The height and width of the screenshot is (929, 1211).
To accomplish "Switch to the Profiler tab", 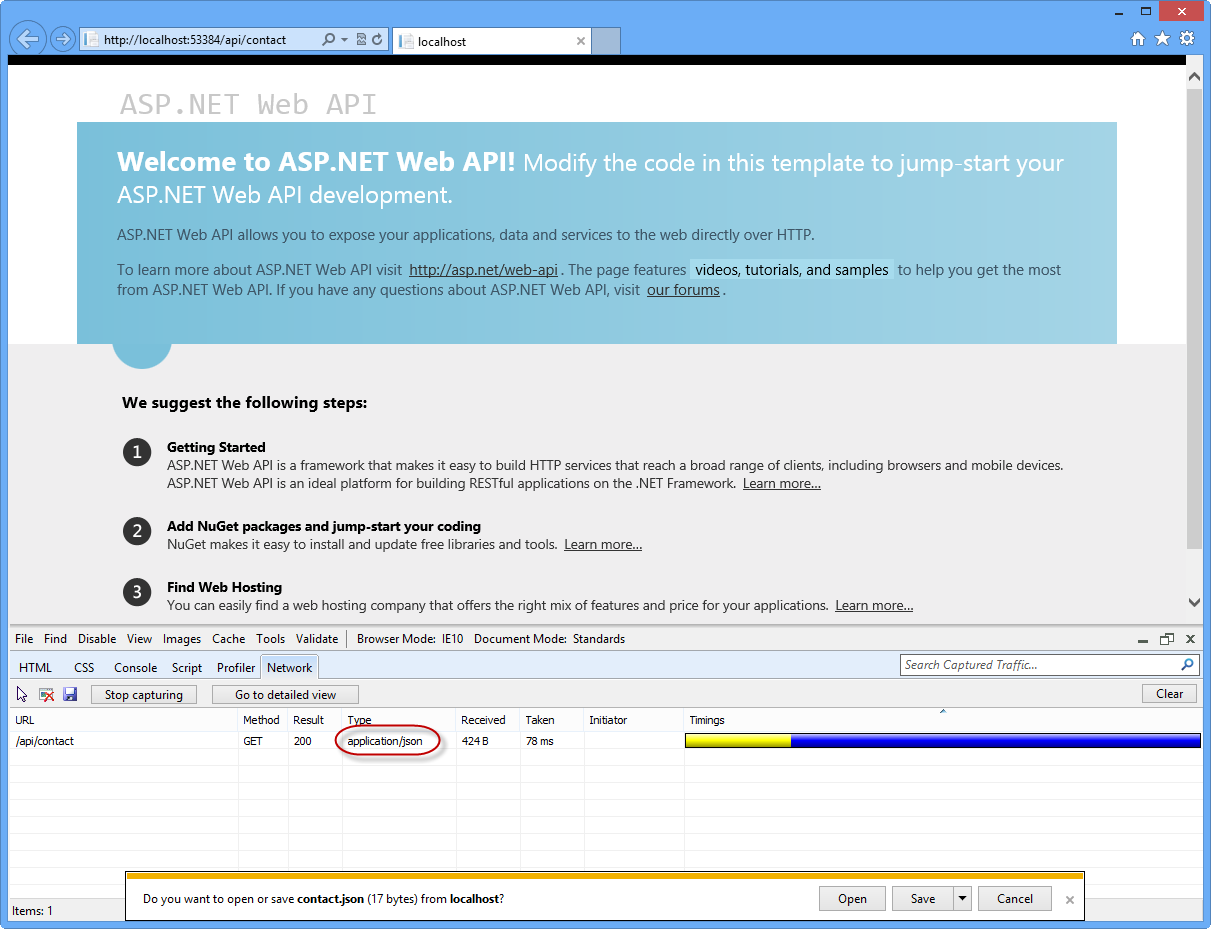I will [235, 667].
